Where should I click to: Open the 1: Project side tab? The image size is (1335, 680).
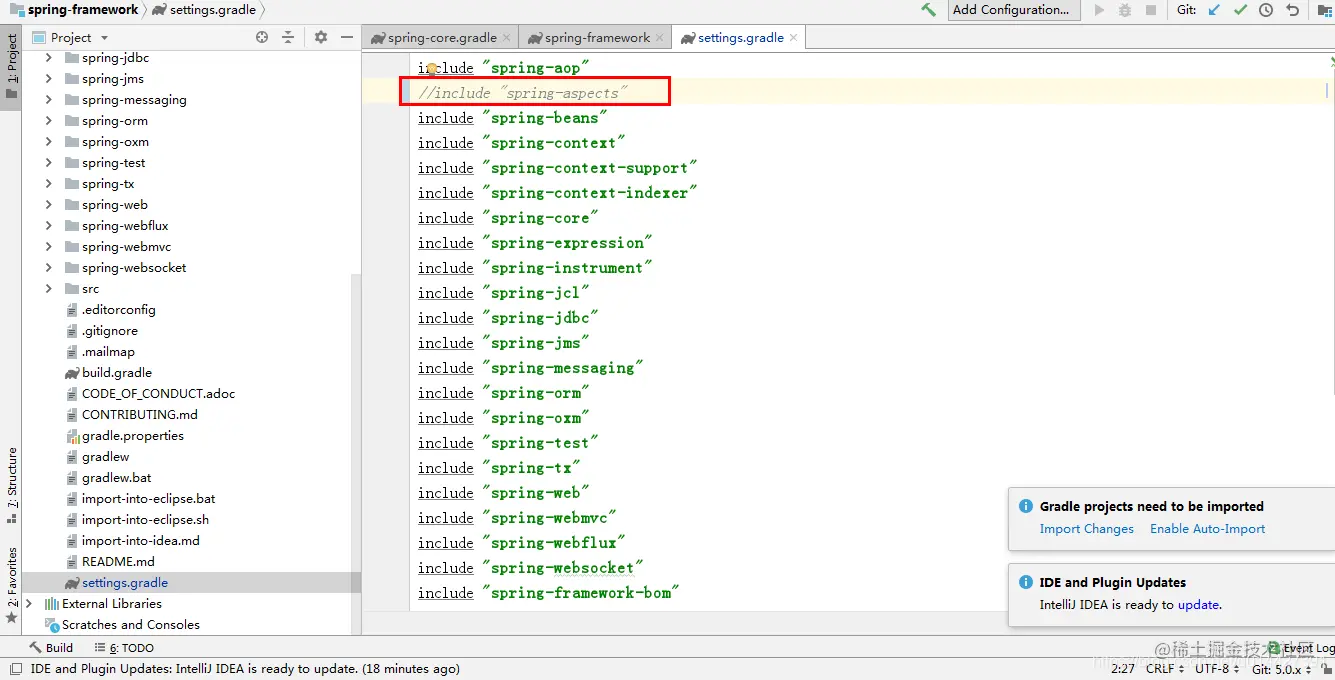point(11,66)
